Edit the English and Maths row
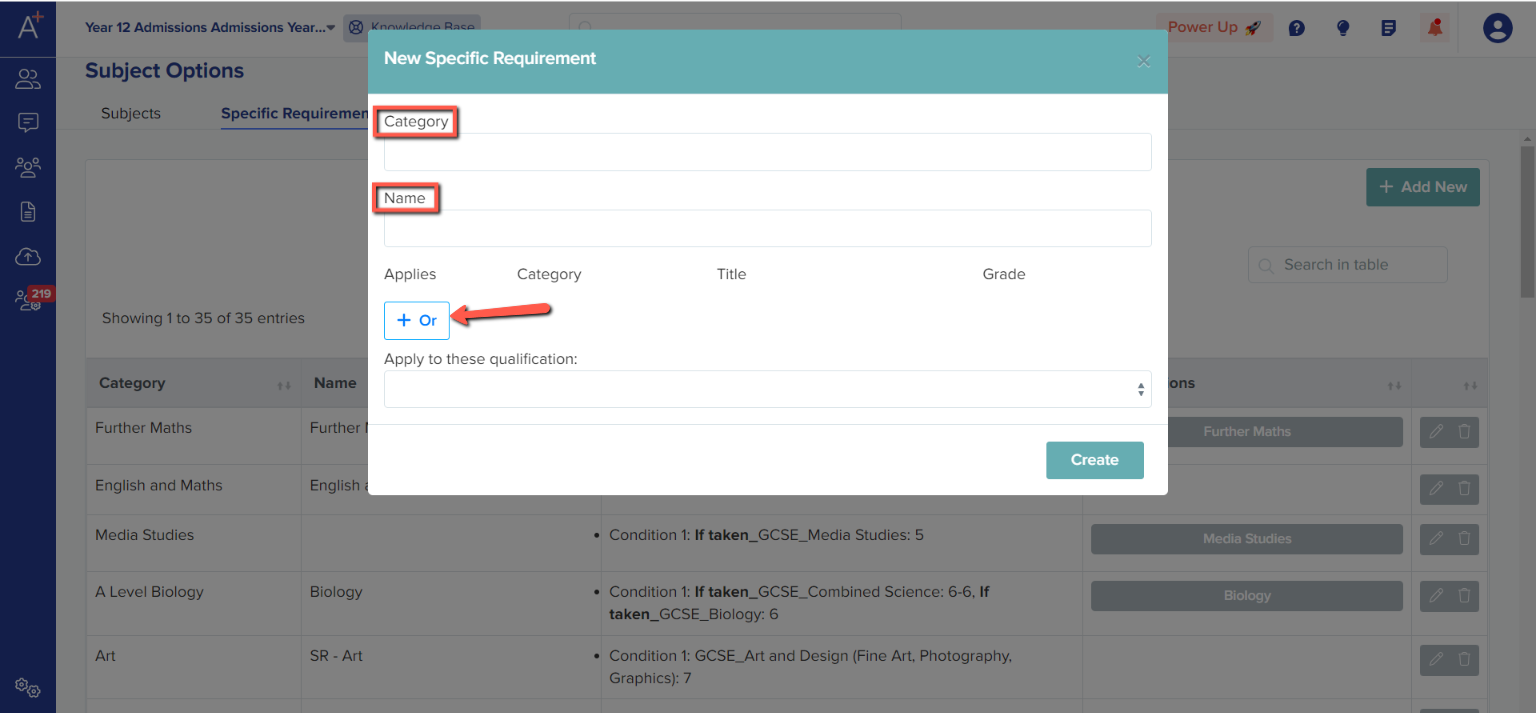 (1436, 489)
